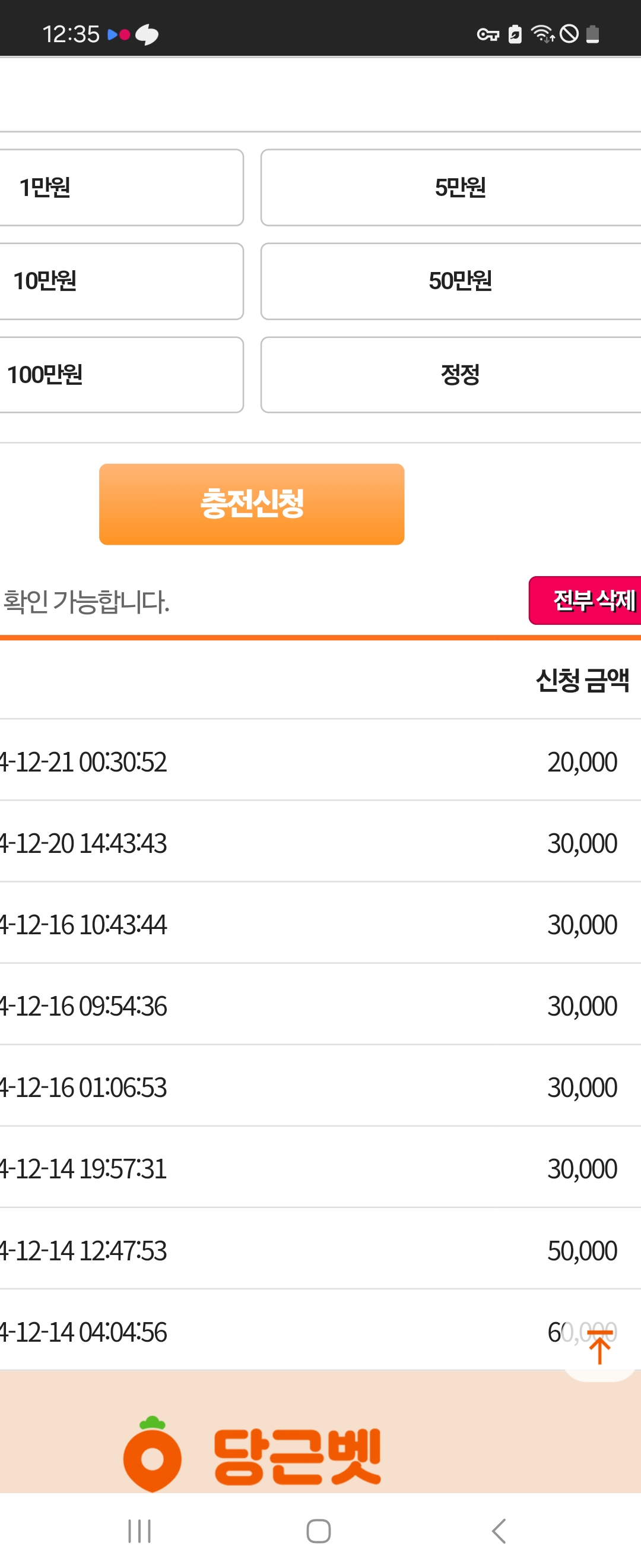The image size is (641, 1568).
Task: Submit with the 충전신청 button
Action: pos(252,504)
